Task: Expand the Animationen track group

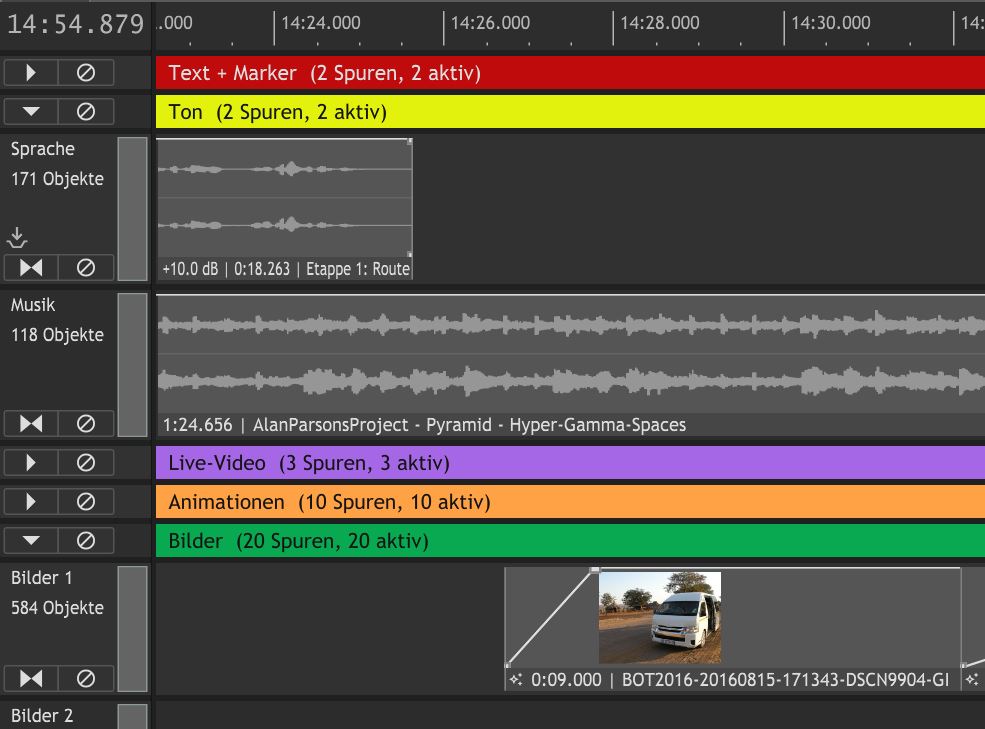Action: pos(31,502)
